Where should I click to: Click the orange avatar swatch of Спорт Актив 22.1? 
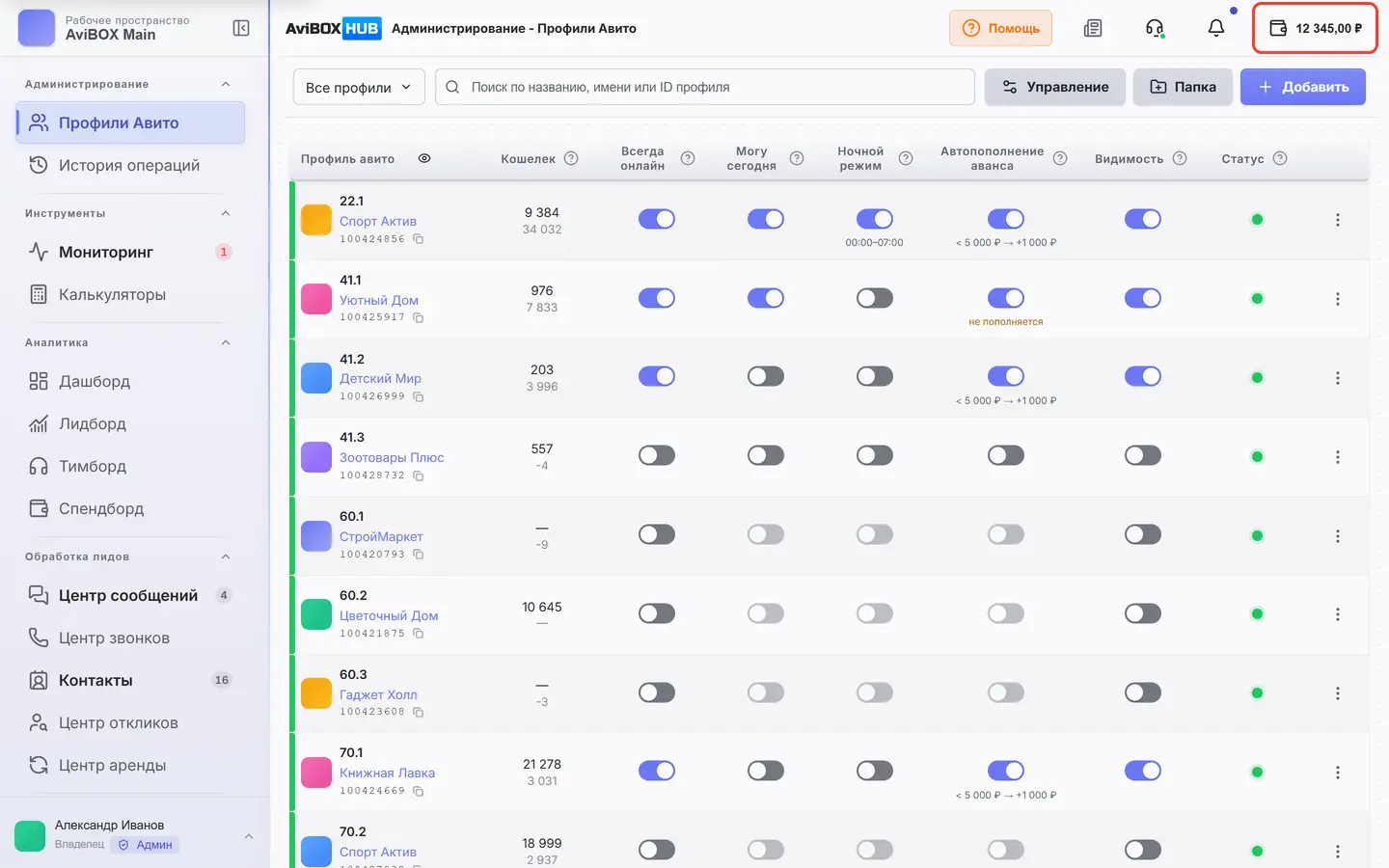point(316,220)
